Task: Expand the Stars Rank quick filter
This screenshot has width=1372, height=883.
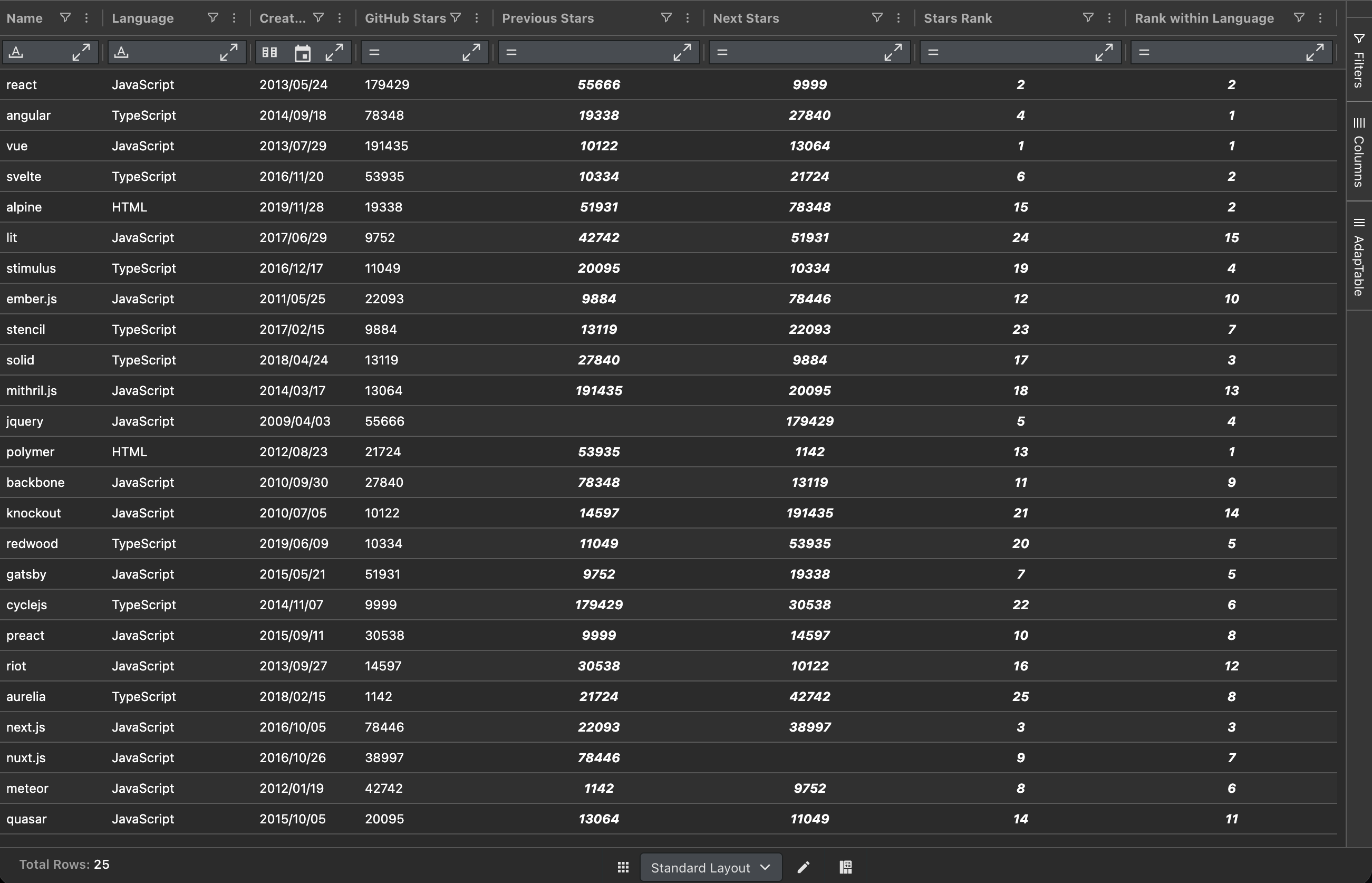Action: pos(1104,52)
